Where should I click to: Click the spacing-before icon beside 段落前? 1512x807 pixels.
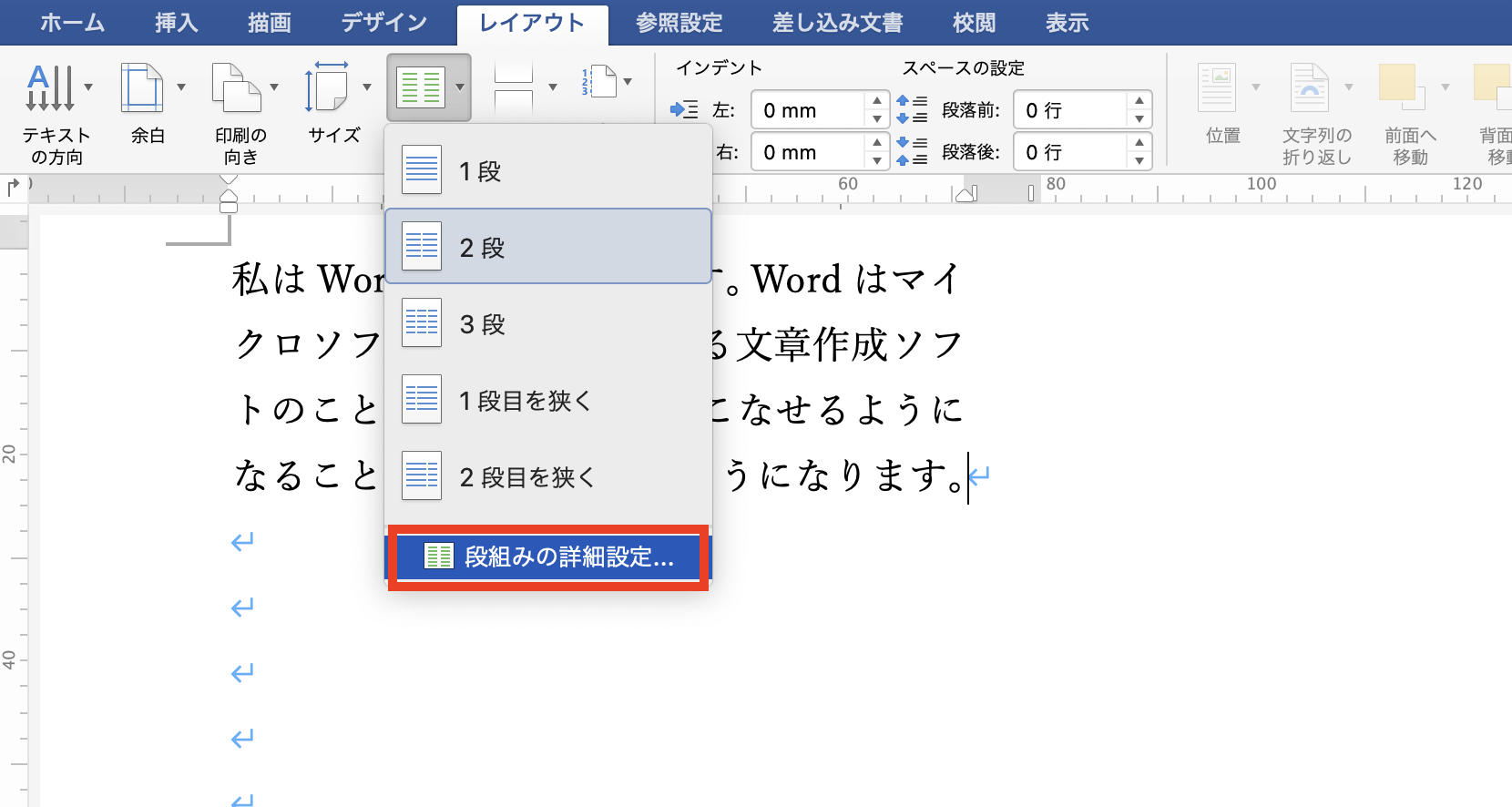pos(912,110)
